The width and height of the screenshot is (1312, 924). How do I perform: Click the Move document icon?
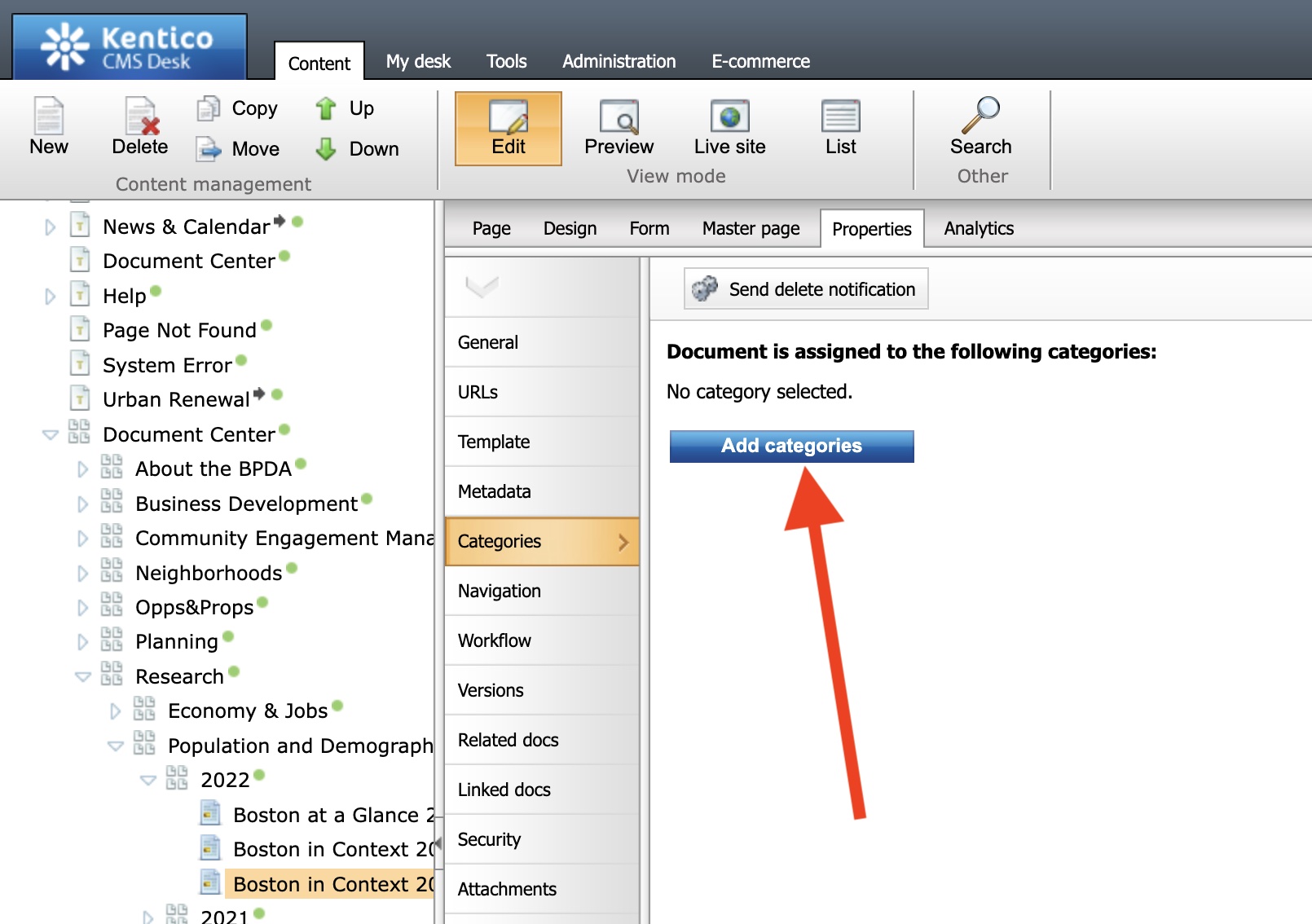[209, 149]
